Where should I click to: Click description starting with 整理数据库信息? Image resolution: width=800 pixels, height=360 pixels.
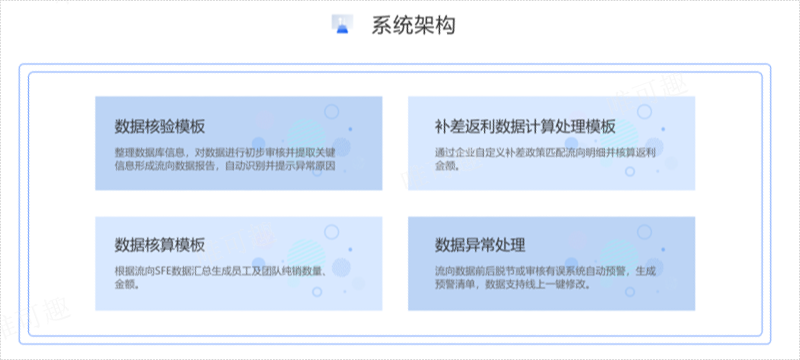[225, 159]
